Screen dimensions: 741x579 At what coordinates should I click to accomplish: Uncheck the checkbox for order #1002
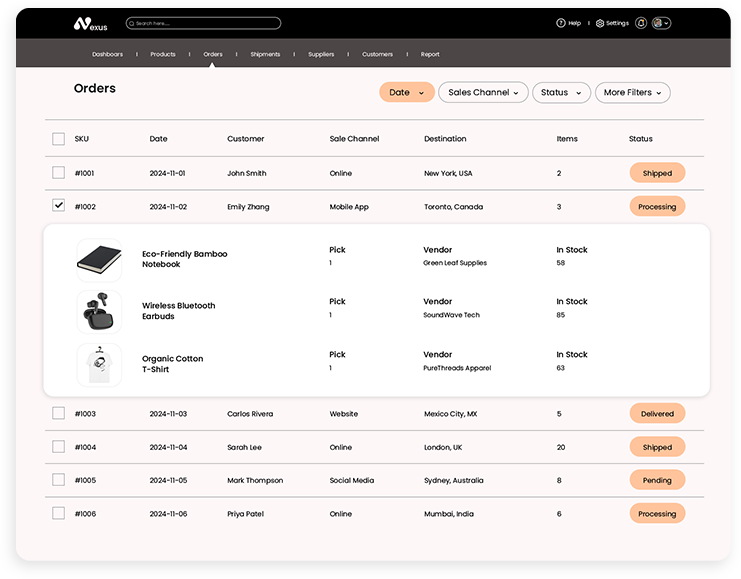tap(58, 206)
